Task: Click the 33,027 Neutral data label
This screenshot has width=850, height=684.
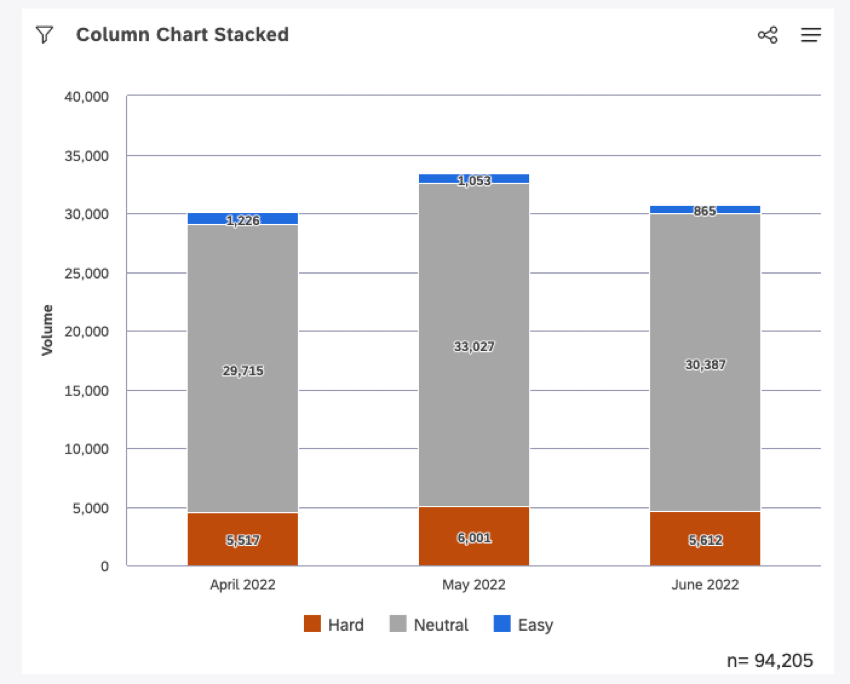Action: (472, 346)
